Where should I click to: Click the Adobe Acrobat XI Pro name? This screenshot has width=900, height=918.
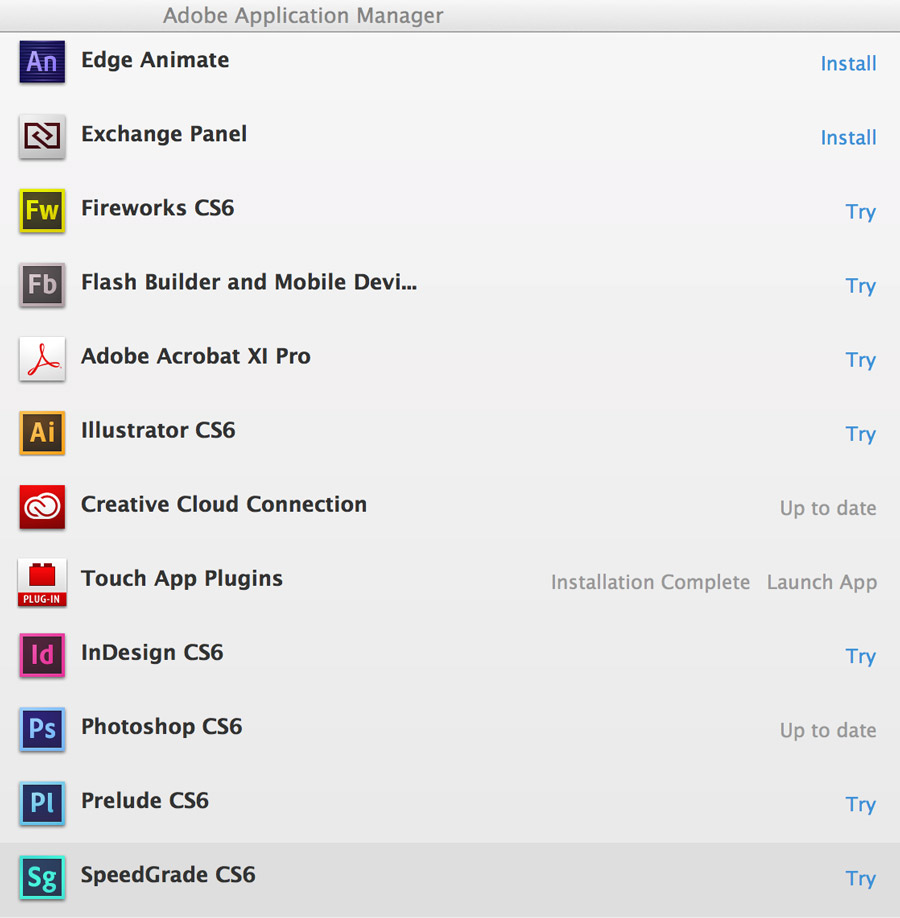(x=196, y=356)
